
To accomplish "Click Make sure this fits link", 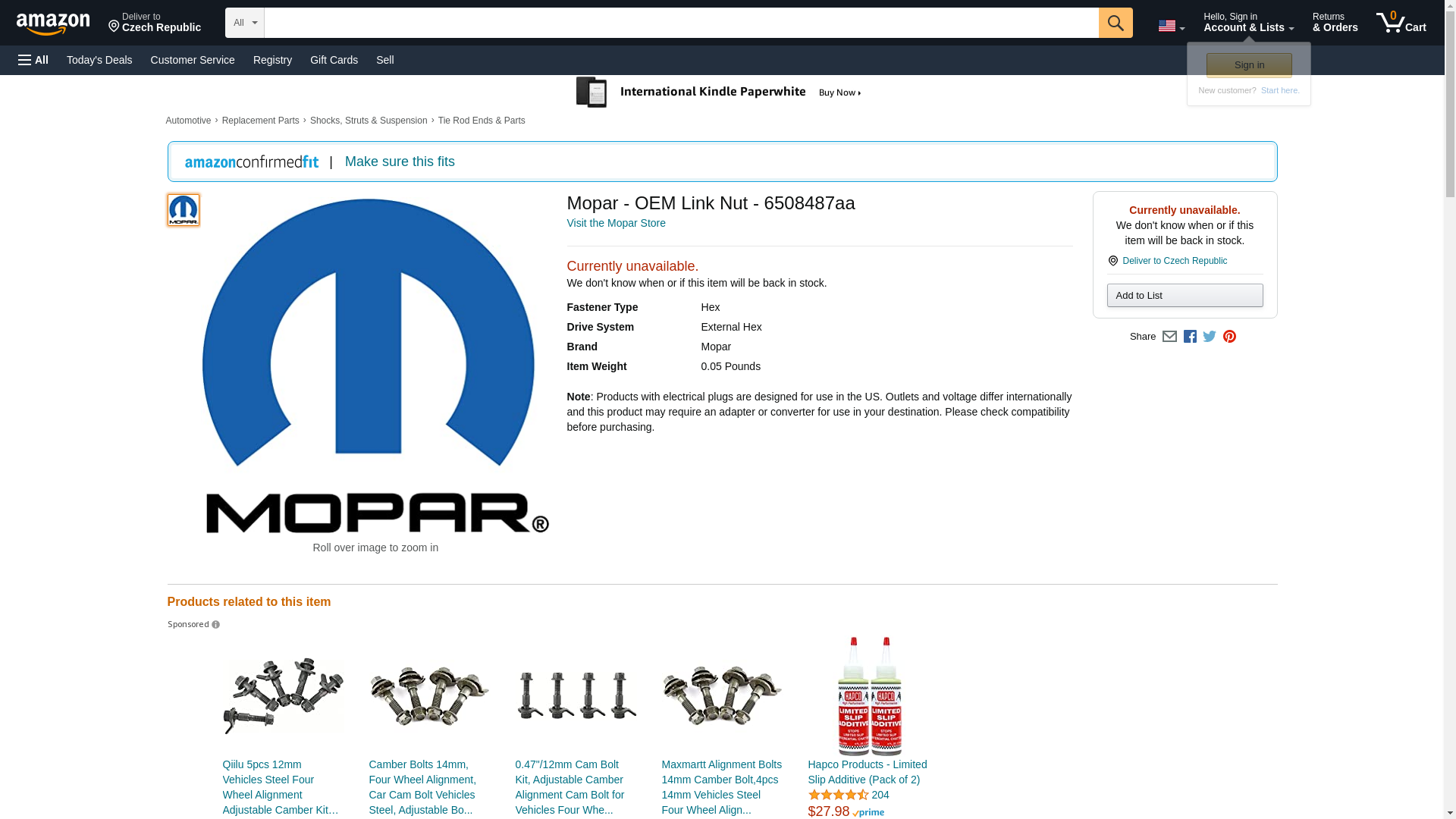I will point(400,162).
